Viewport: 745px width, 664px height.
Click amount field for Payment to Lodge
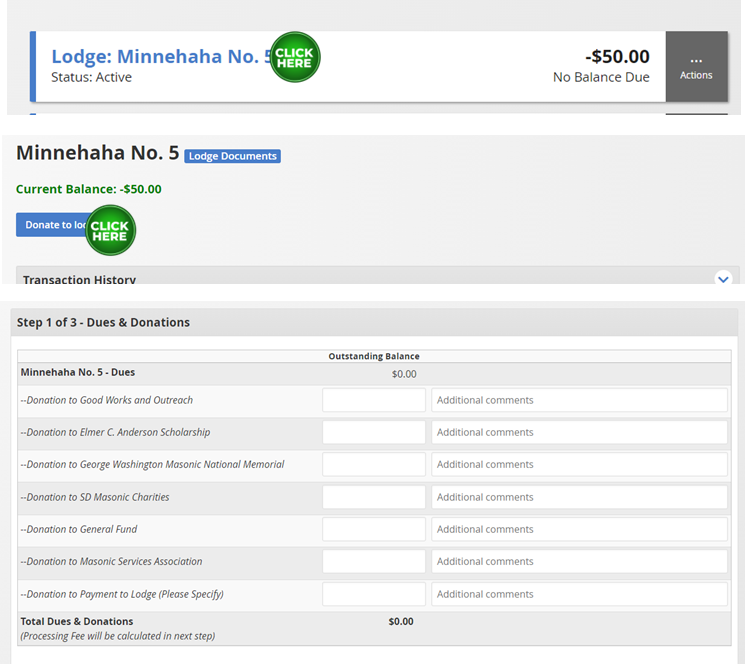pos(373,594)
